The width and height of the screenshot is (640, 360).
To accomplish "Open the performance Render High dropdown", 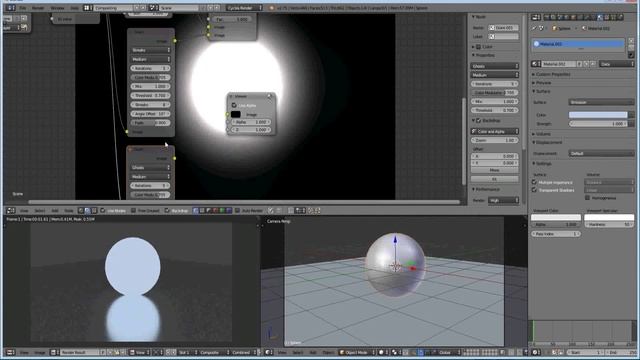I will point(504,200).
